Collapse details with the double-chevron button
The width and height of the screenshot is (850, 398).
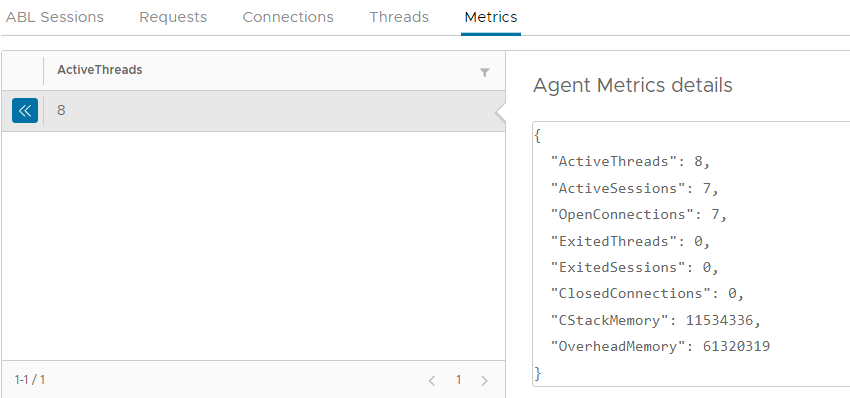[x=25, y=111]
